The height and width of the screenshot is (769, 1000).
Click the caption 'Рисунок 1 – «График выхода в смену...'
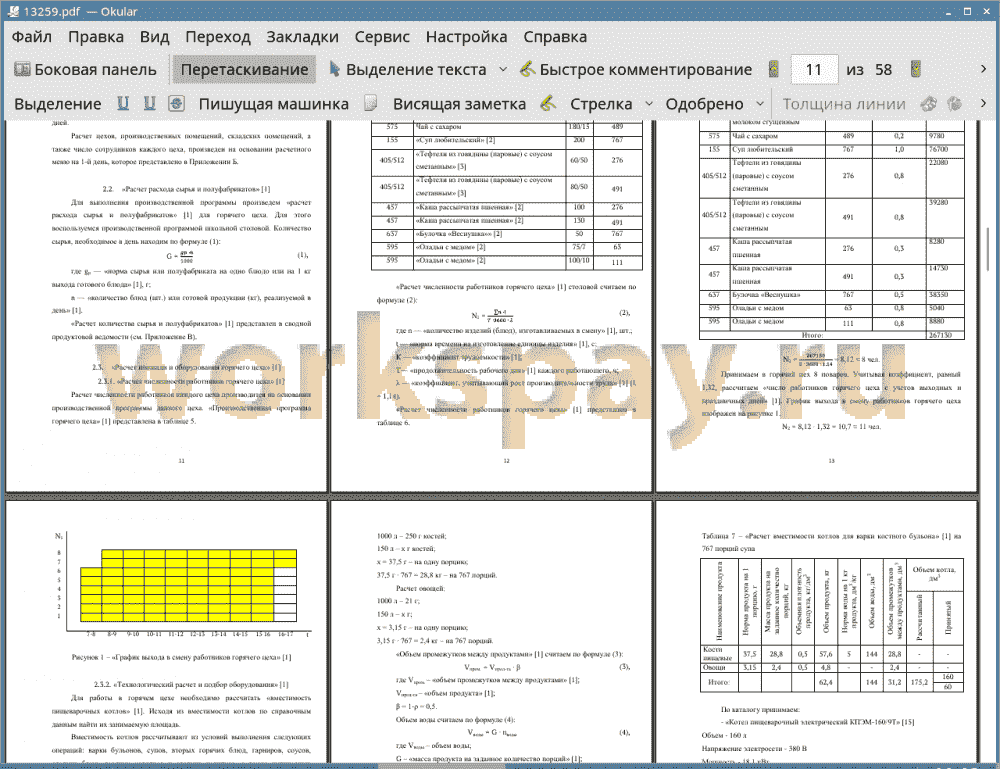[181, 657]
